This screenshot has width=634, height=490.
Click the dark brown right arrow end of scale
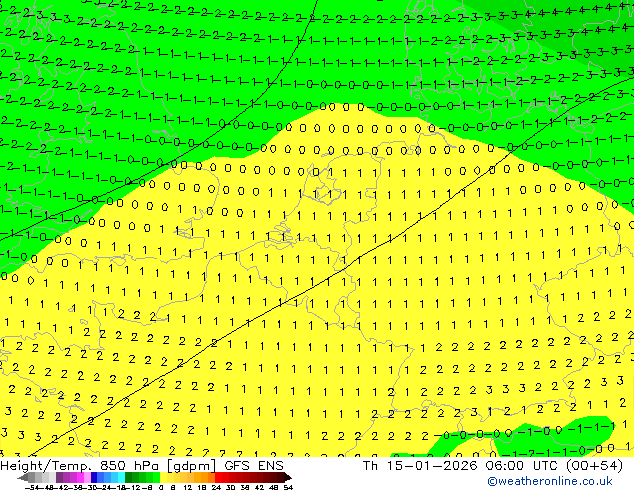point(288,477)
